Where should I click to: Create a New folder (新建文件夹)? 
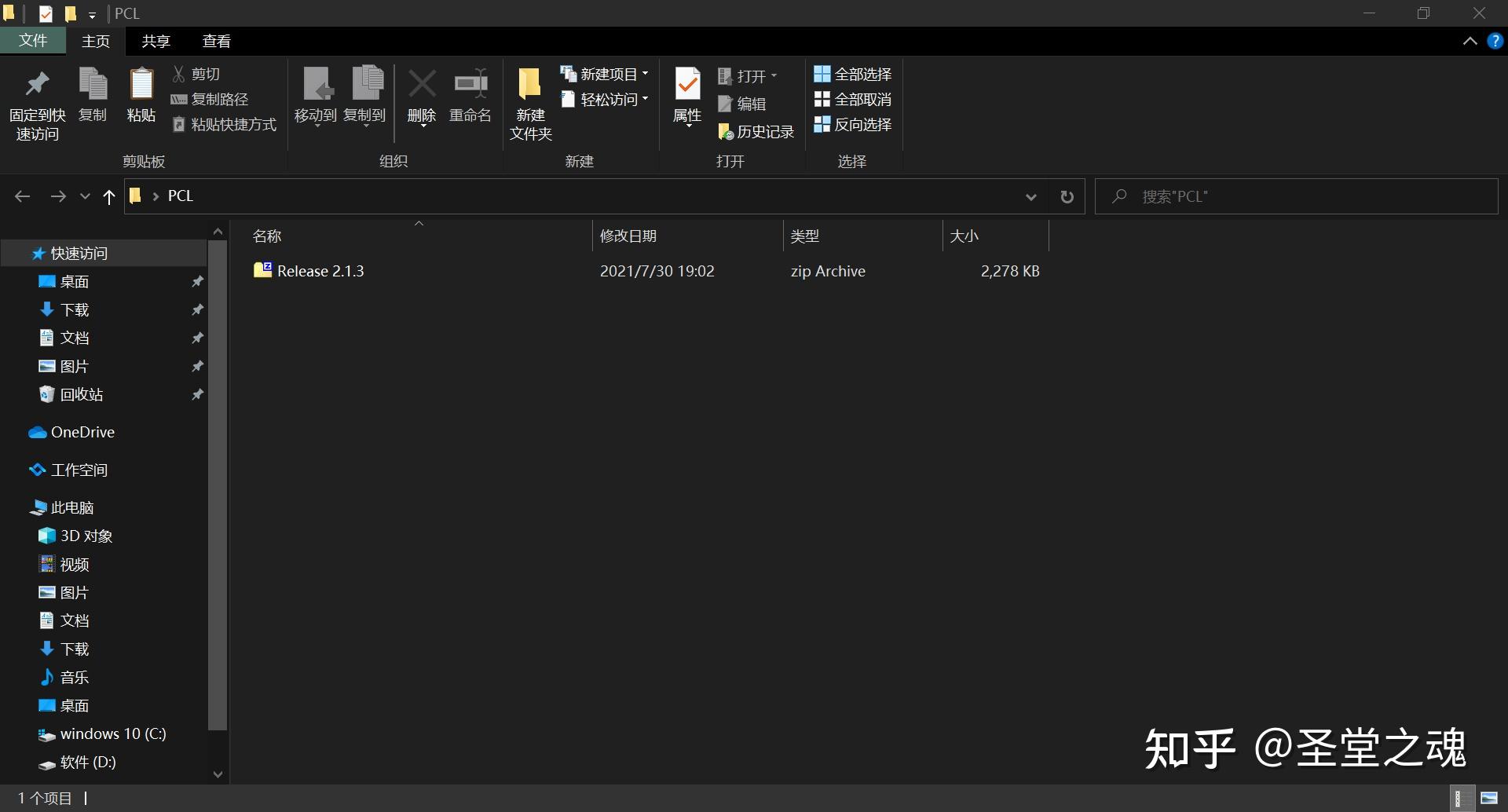click(530, 104)
